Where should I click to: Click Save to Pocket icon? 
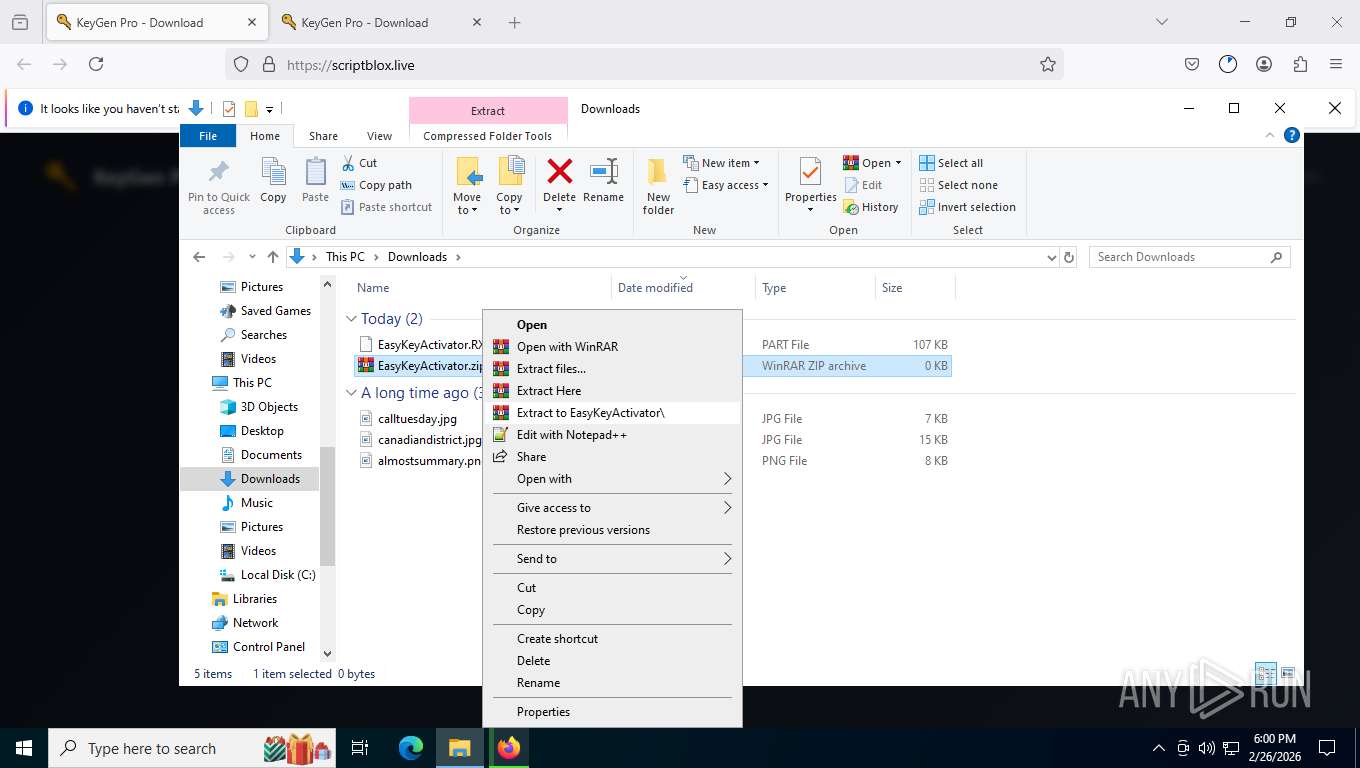click(x=1192, y=64)
